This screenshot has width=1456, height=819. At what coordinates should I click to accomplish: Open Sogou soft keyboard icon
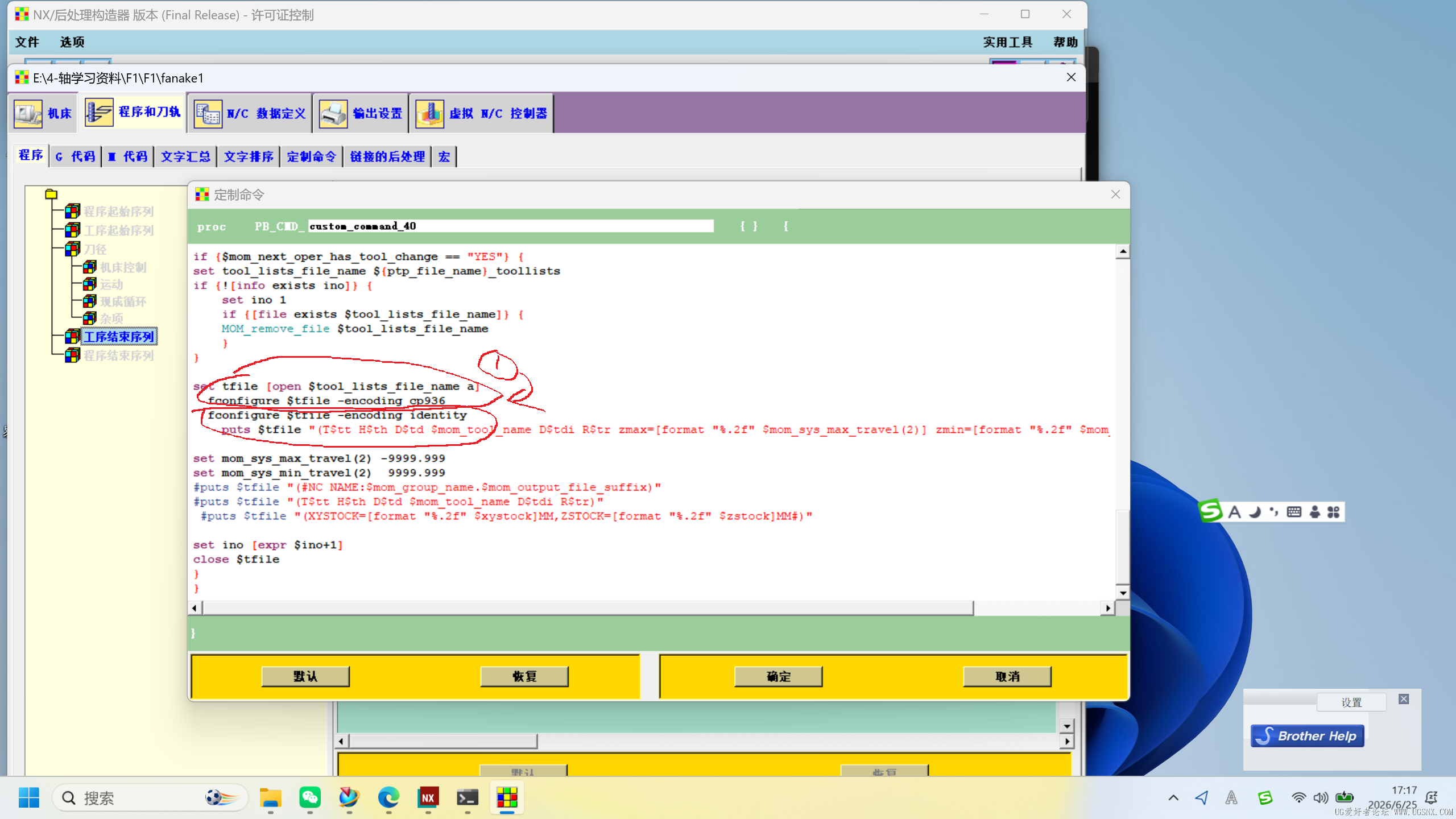pos(1294,512)
